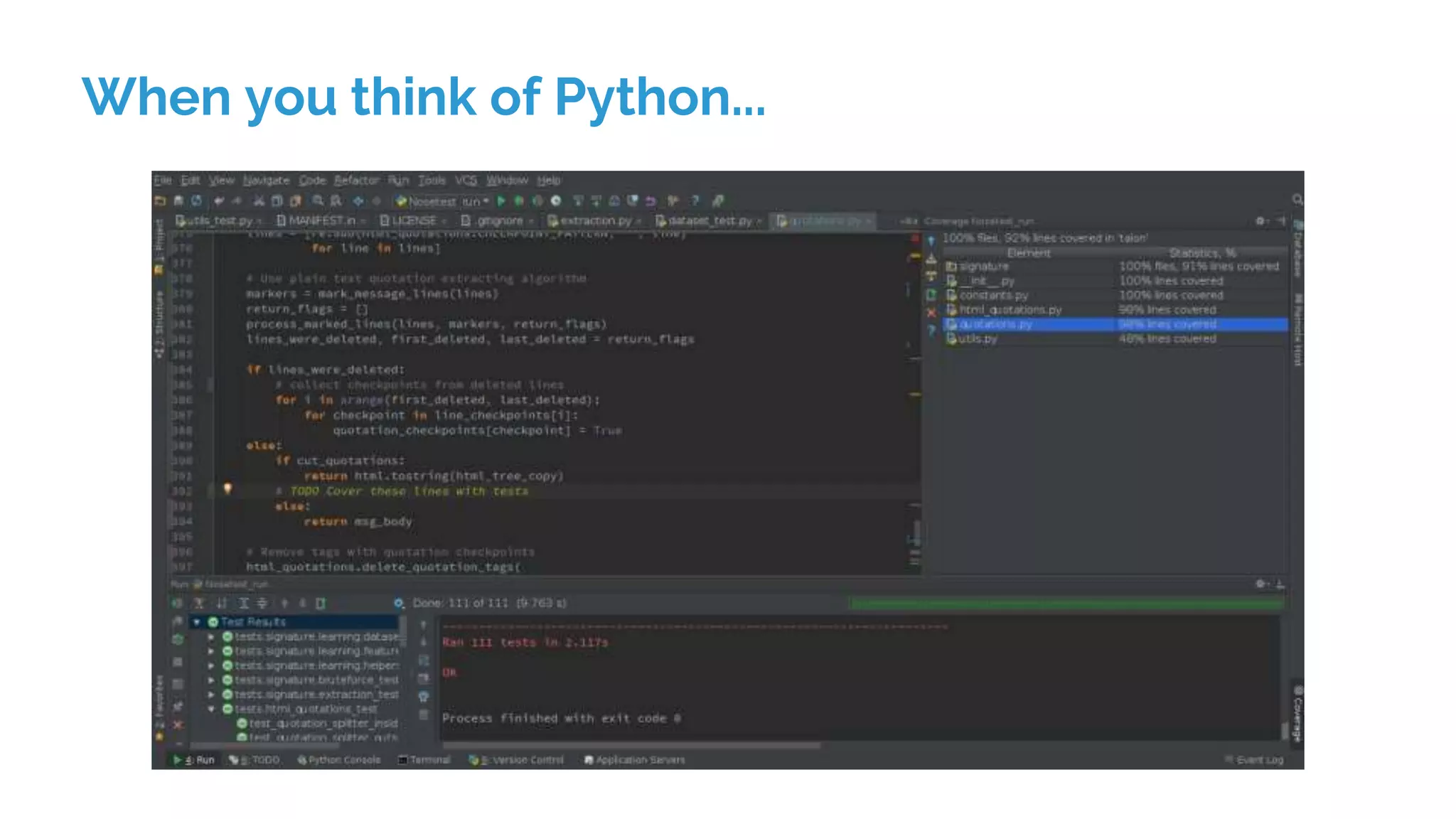Open the Application Servers tool window
This screenshot has width=1456, height=819.
[x=634, y=760]
